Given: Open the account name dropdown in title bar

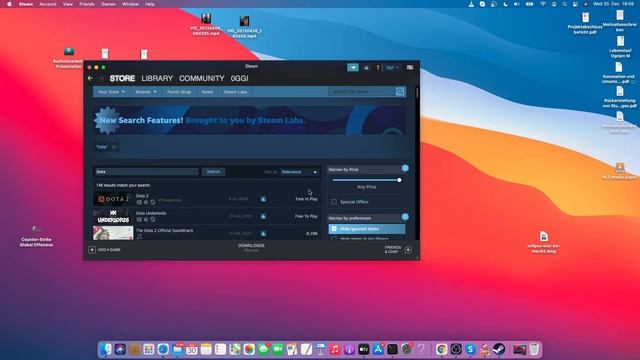Looking at the screenshot, I should pos(392,68).
